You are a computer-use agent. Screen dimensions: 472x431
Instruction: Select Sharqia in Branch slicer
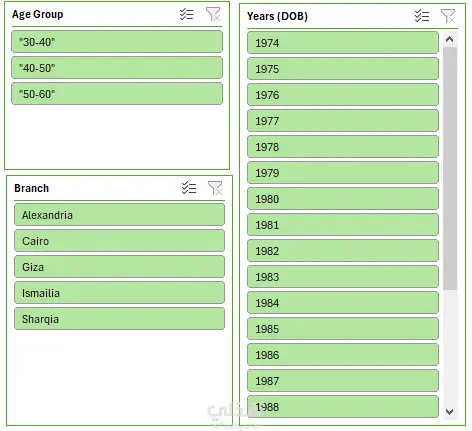tap(119, 319)
